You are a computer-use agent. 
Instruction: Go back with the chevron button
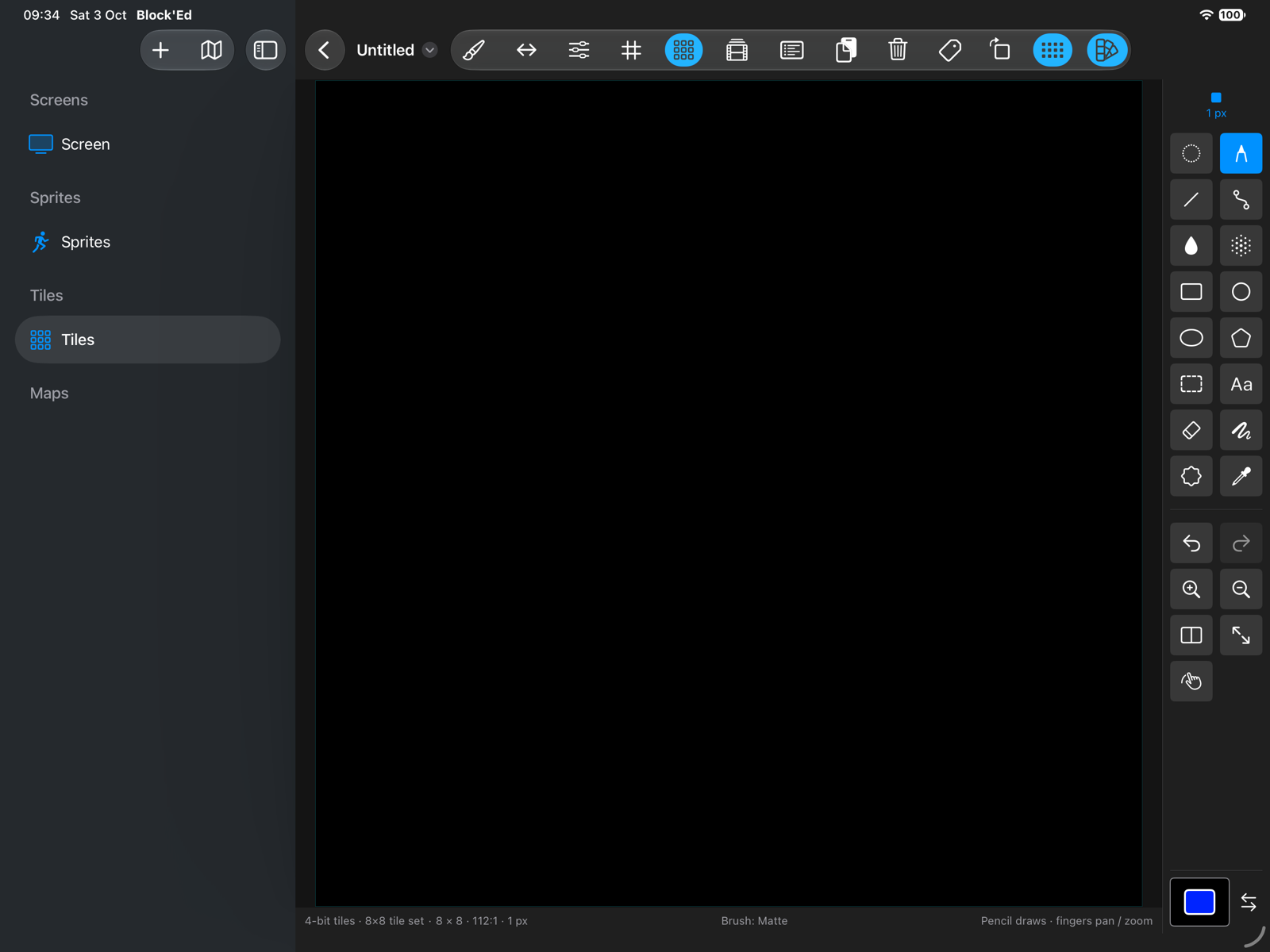coord(325,50)
